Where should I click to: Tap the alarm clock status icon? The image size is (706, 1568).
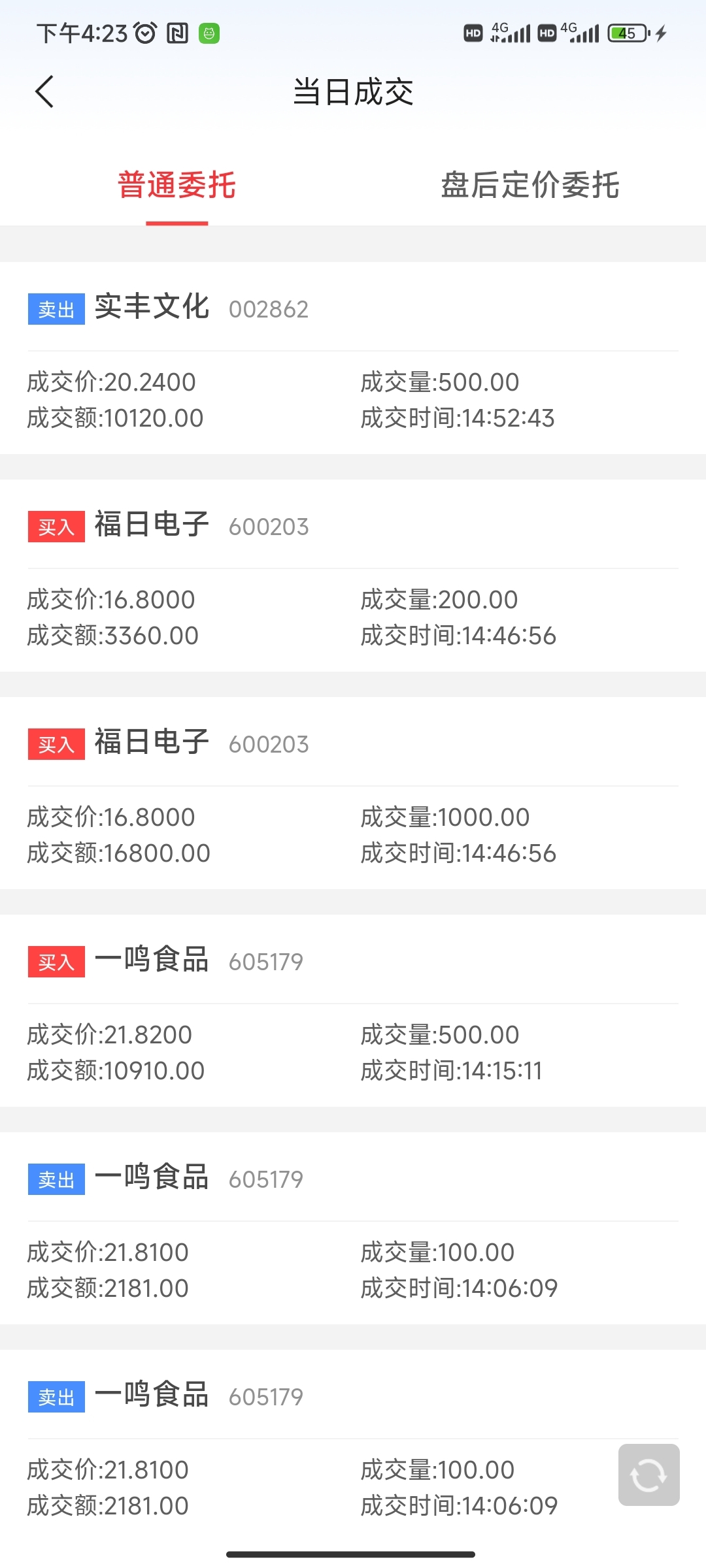click(145, 33)
